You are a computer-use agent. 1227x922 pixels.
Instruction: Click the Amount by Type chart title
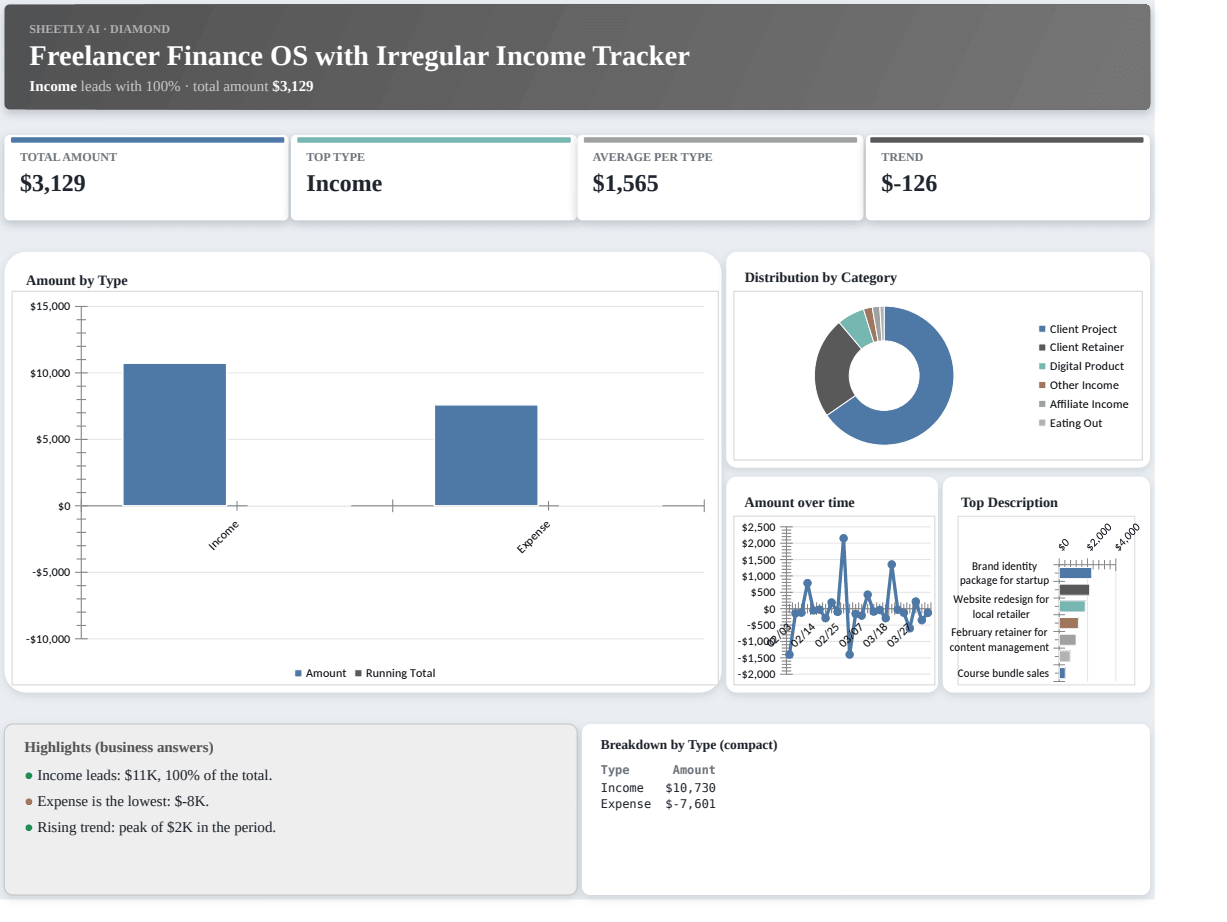[x=77, y=280]
